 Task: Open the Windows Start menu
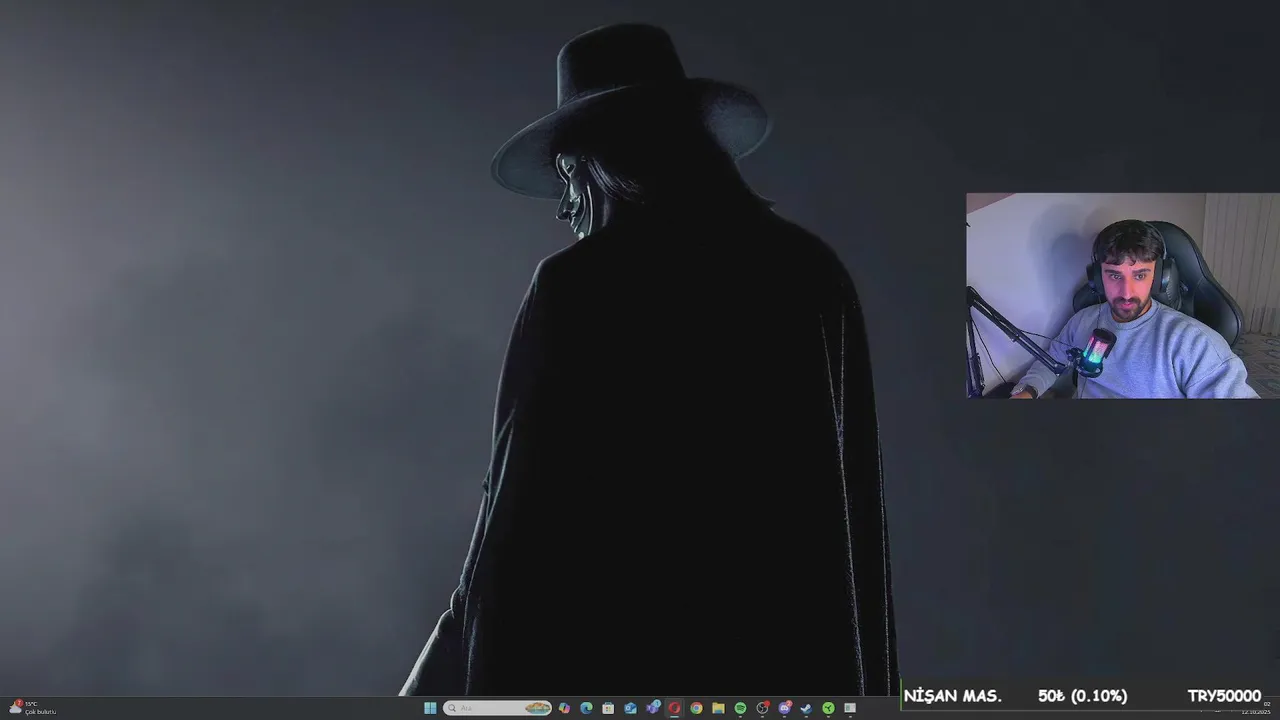pos(430,708)
